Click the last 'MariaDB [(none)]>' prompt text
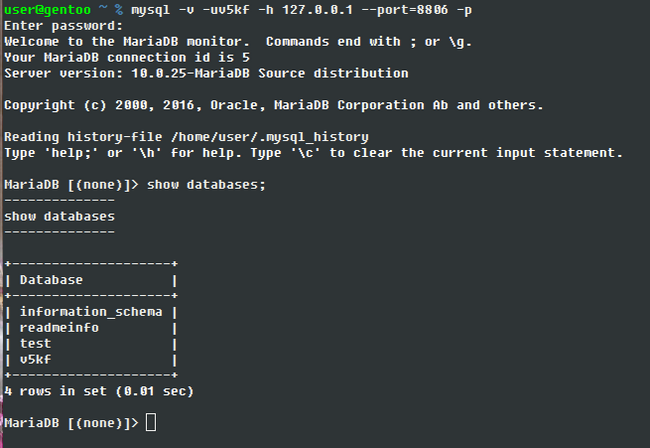 (71, 423)
